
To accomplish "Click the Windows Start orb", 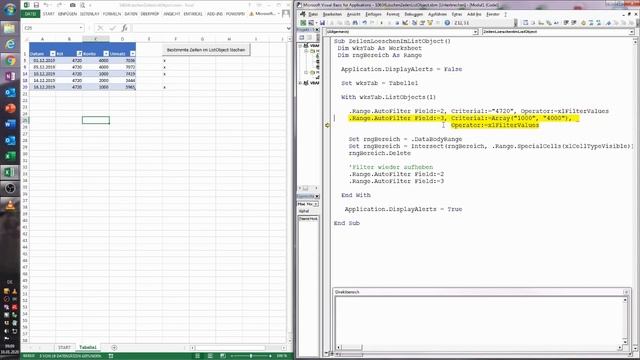I will pos(10,9).
